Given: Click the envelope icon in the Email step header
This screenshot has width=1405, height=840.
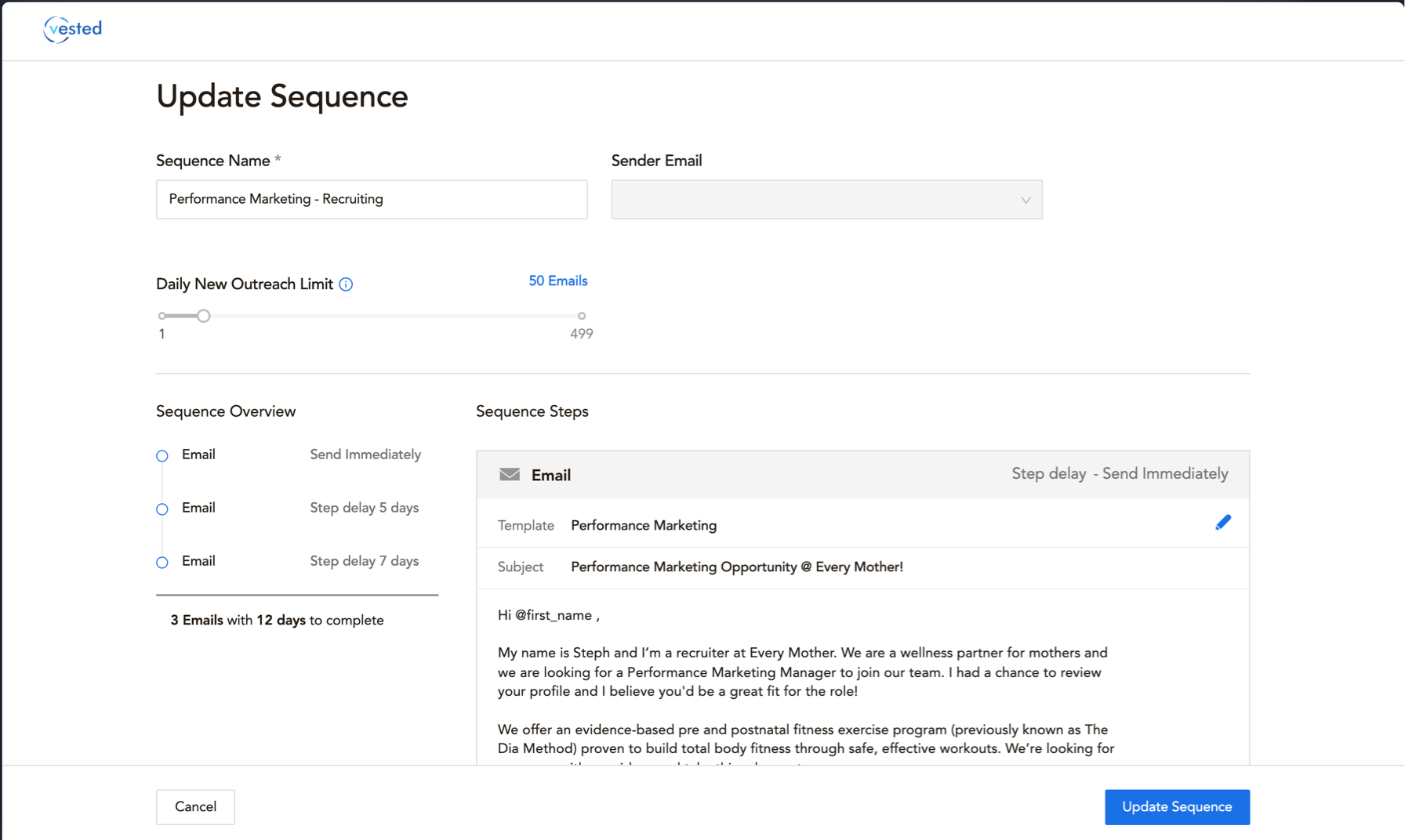Looking at the screenshot, I should coord(510,475).
